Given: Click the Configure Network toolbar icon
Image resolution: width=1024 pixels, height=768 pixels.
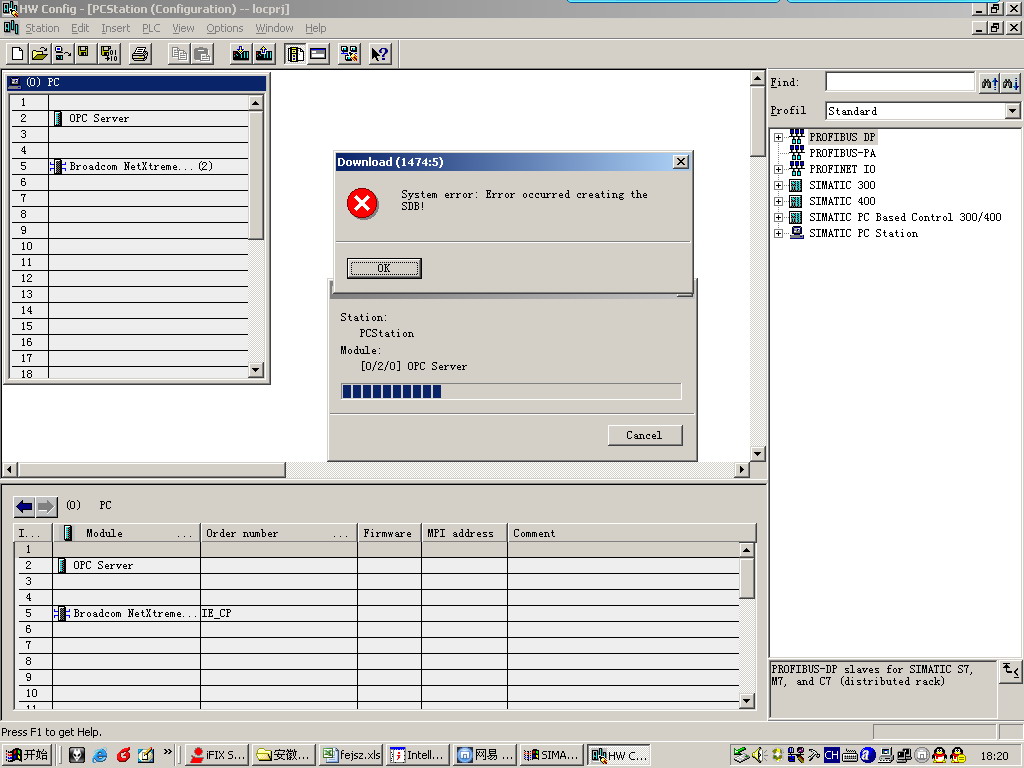Looking at the screenshot, I should point(349,54).
